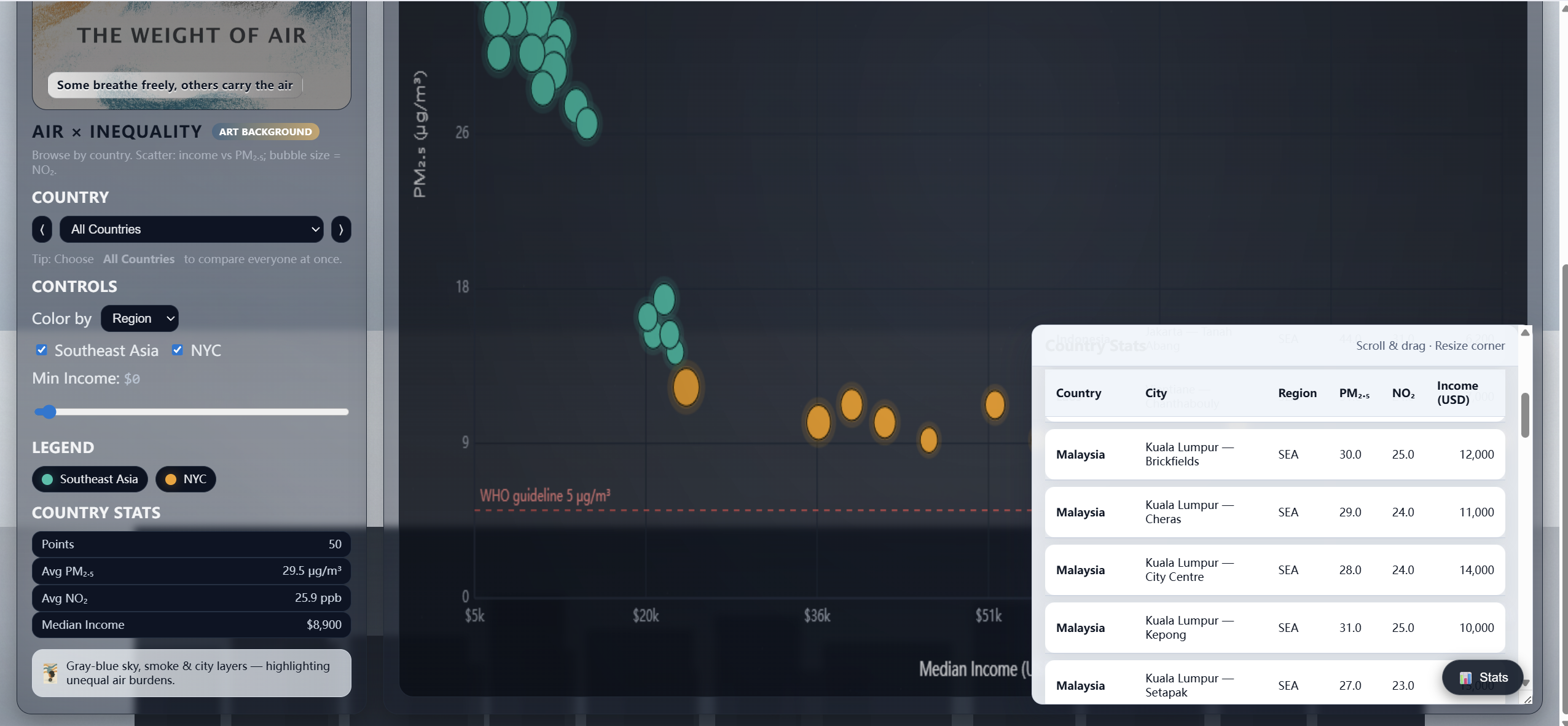This screenshot has height=726, width=1568.
Task: Click the teal Southeast Asia legend dot
Action: (47, 479)
